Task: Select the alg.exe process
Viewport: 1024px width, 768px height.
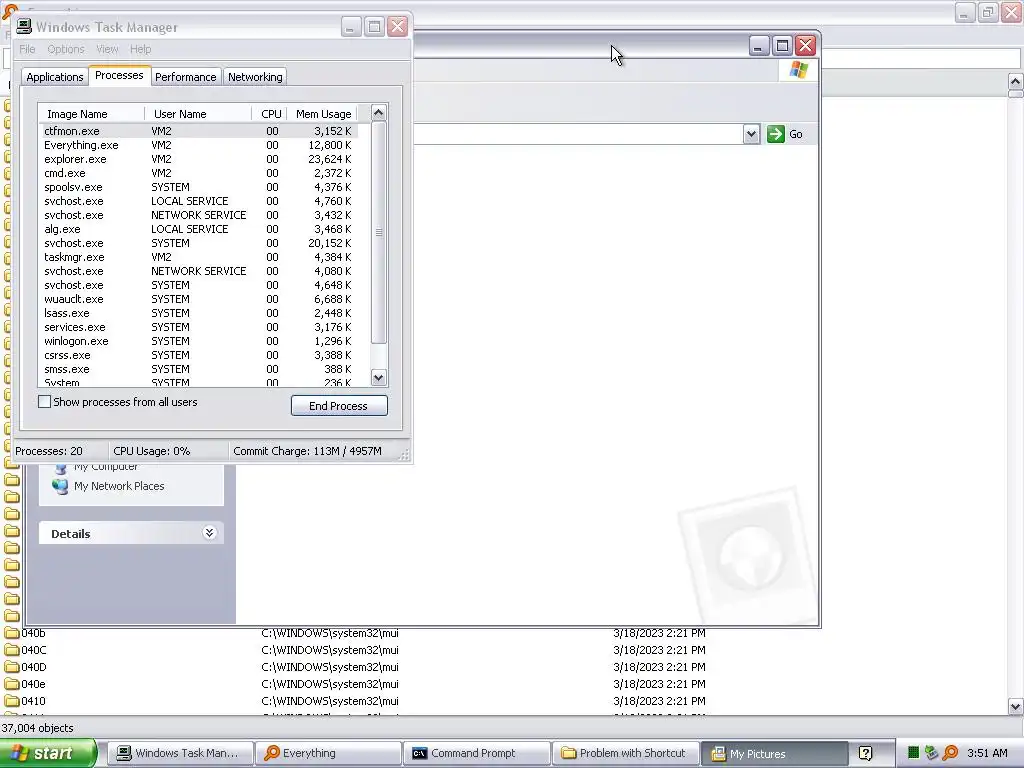Action: (x=199, y=229)
